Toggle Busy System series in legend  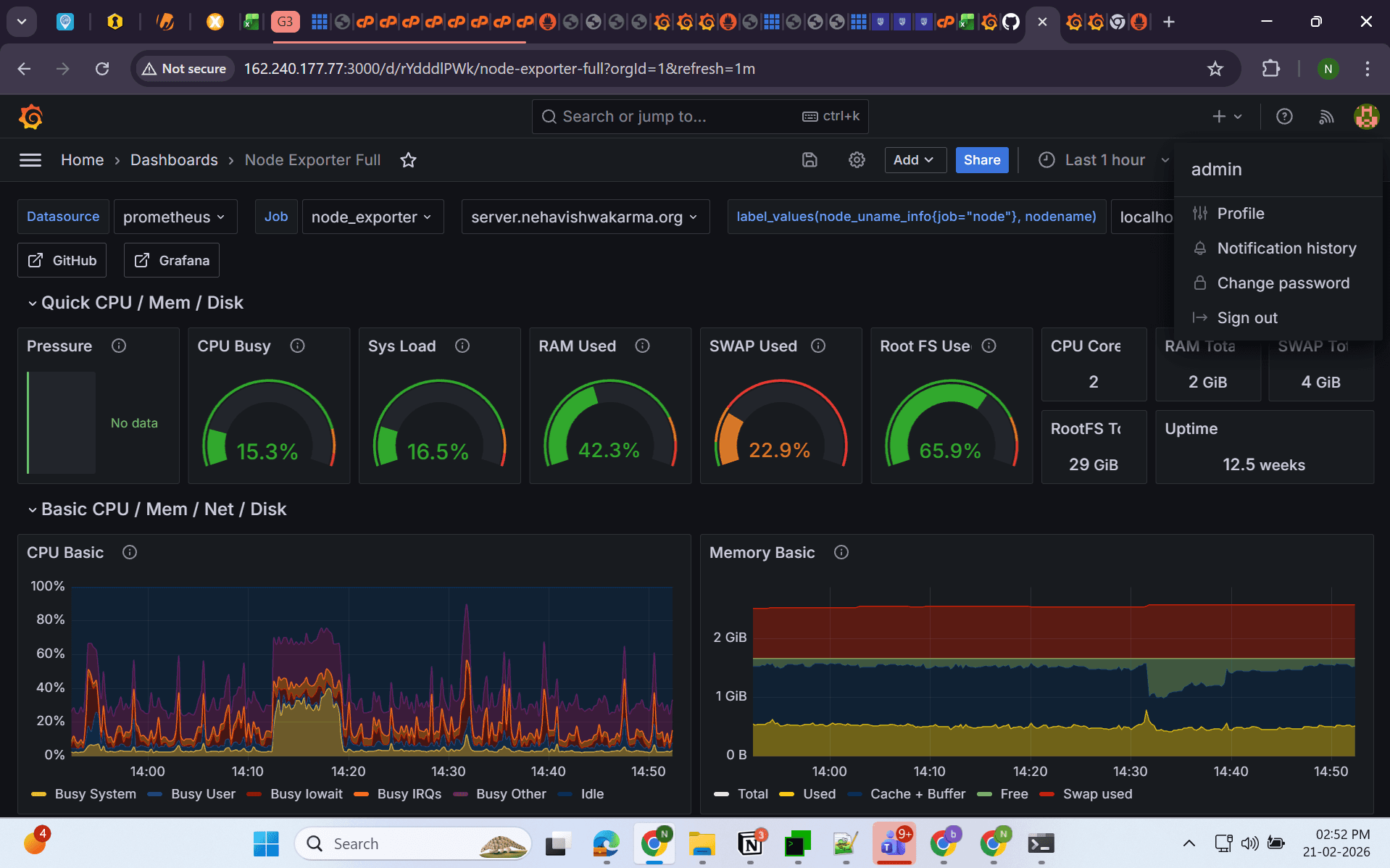click(95, 794)
